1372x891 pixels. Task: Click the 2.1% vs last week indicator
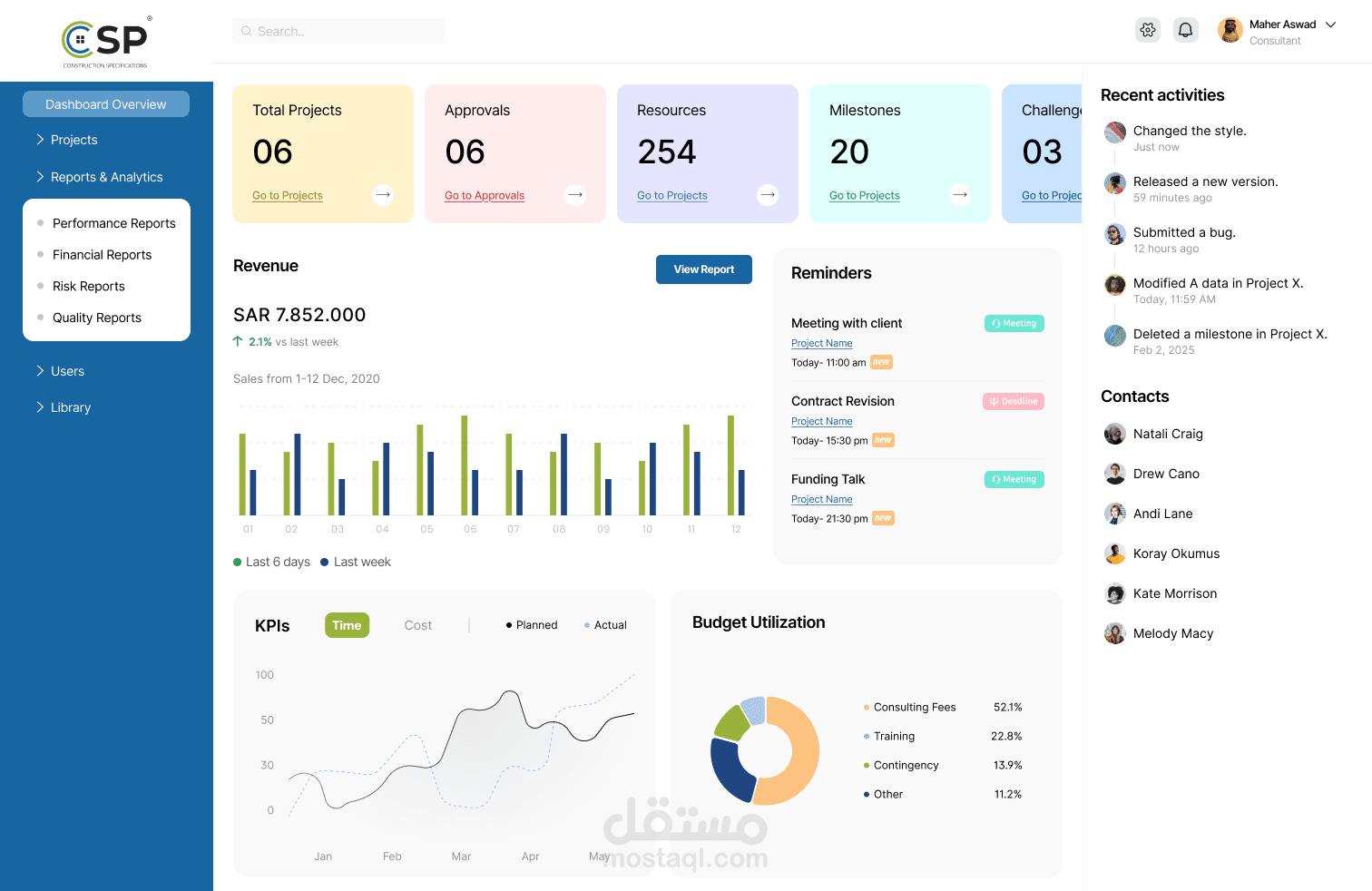coord(286,342)
